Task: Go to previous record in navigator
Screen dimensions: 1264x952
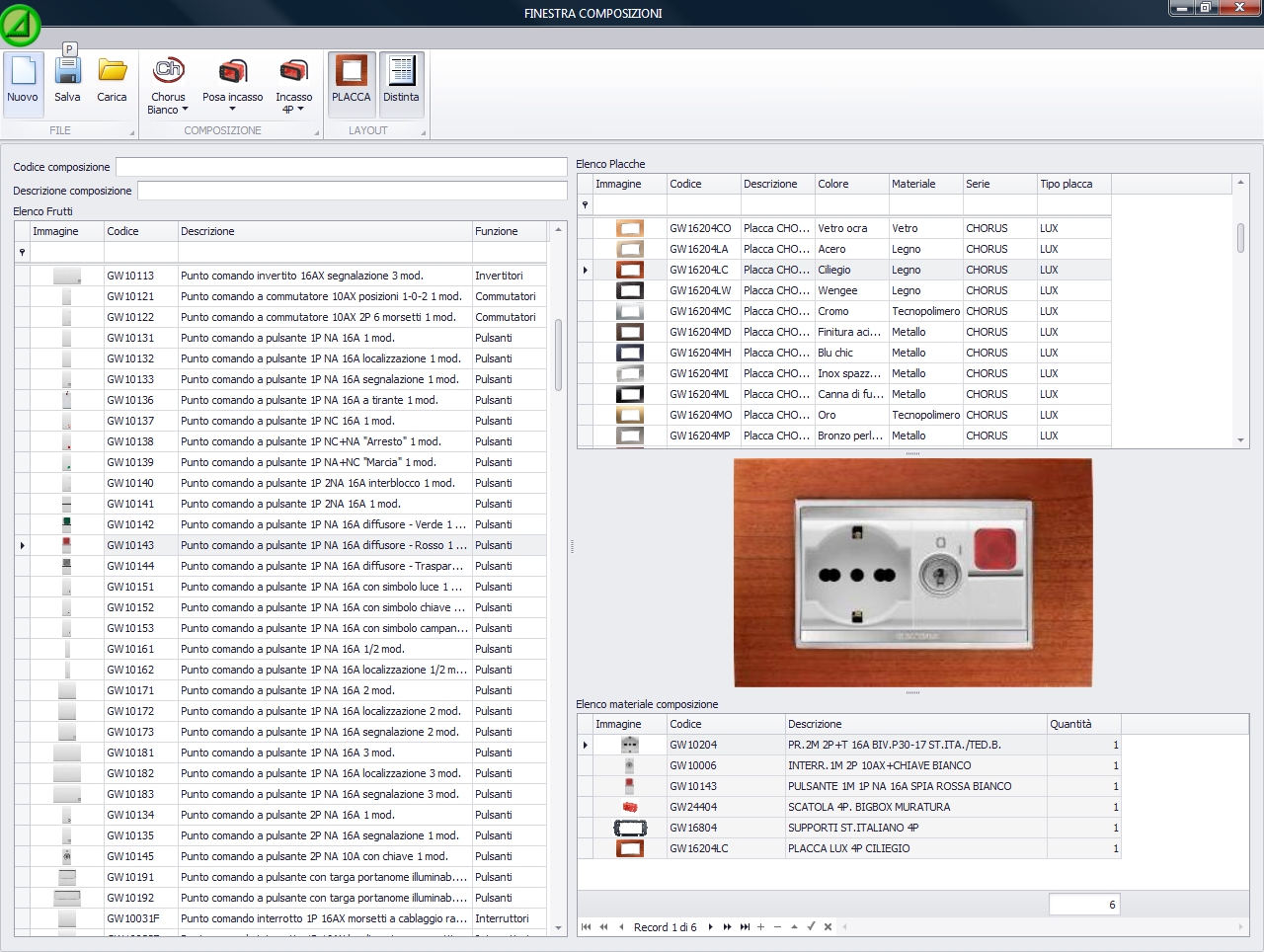Action: tap(621, 927)
